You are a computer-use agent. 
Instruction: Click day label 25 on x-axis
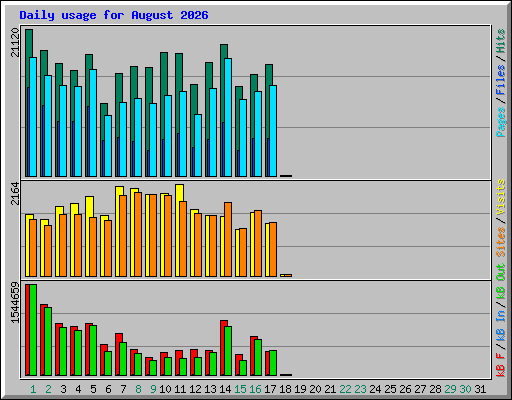coord(390,389)
